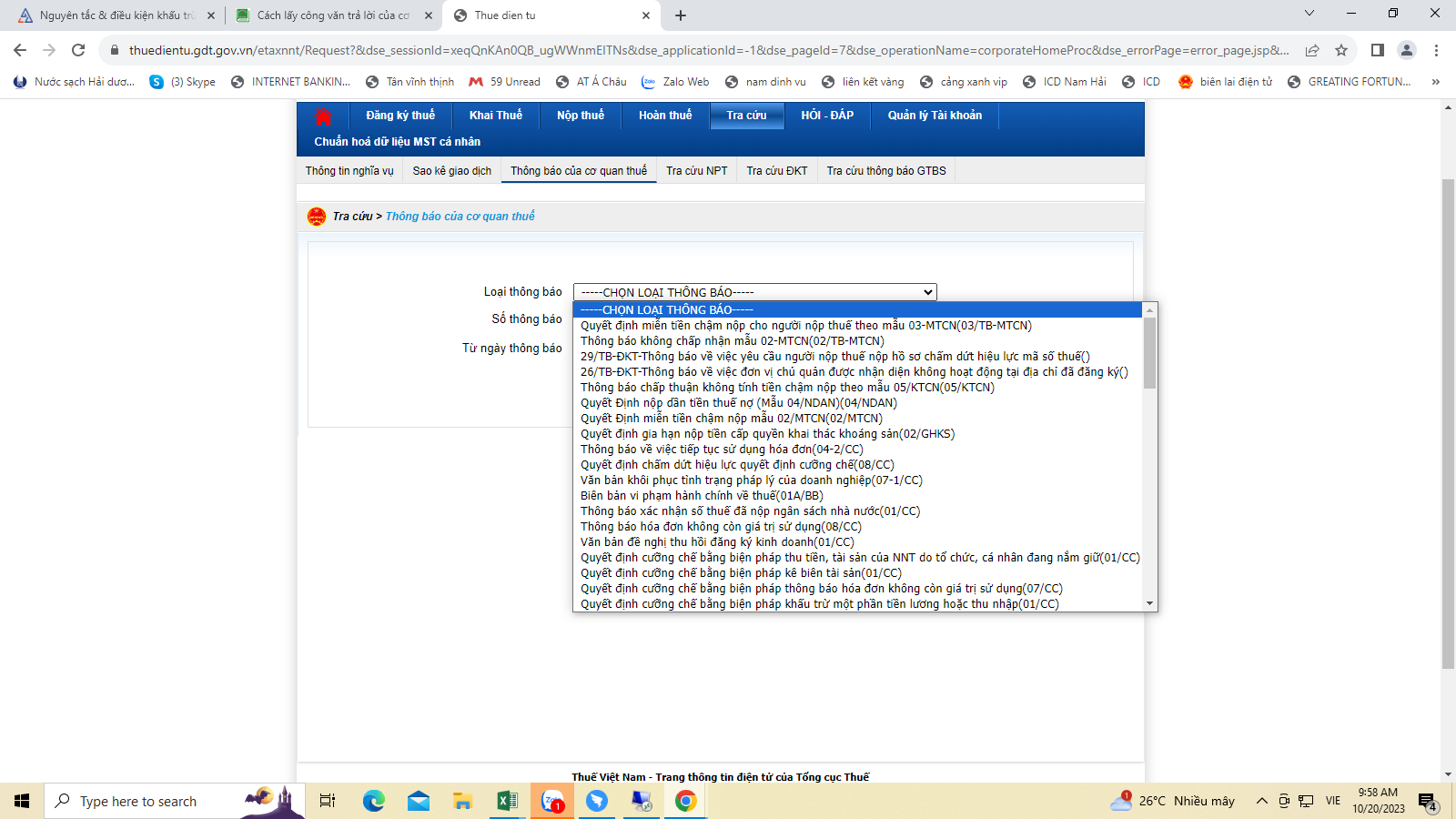1456x819 pixels.
Task: Open Google Chrome icon in the taskbar
Action: click(685, 801)
